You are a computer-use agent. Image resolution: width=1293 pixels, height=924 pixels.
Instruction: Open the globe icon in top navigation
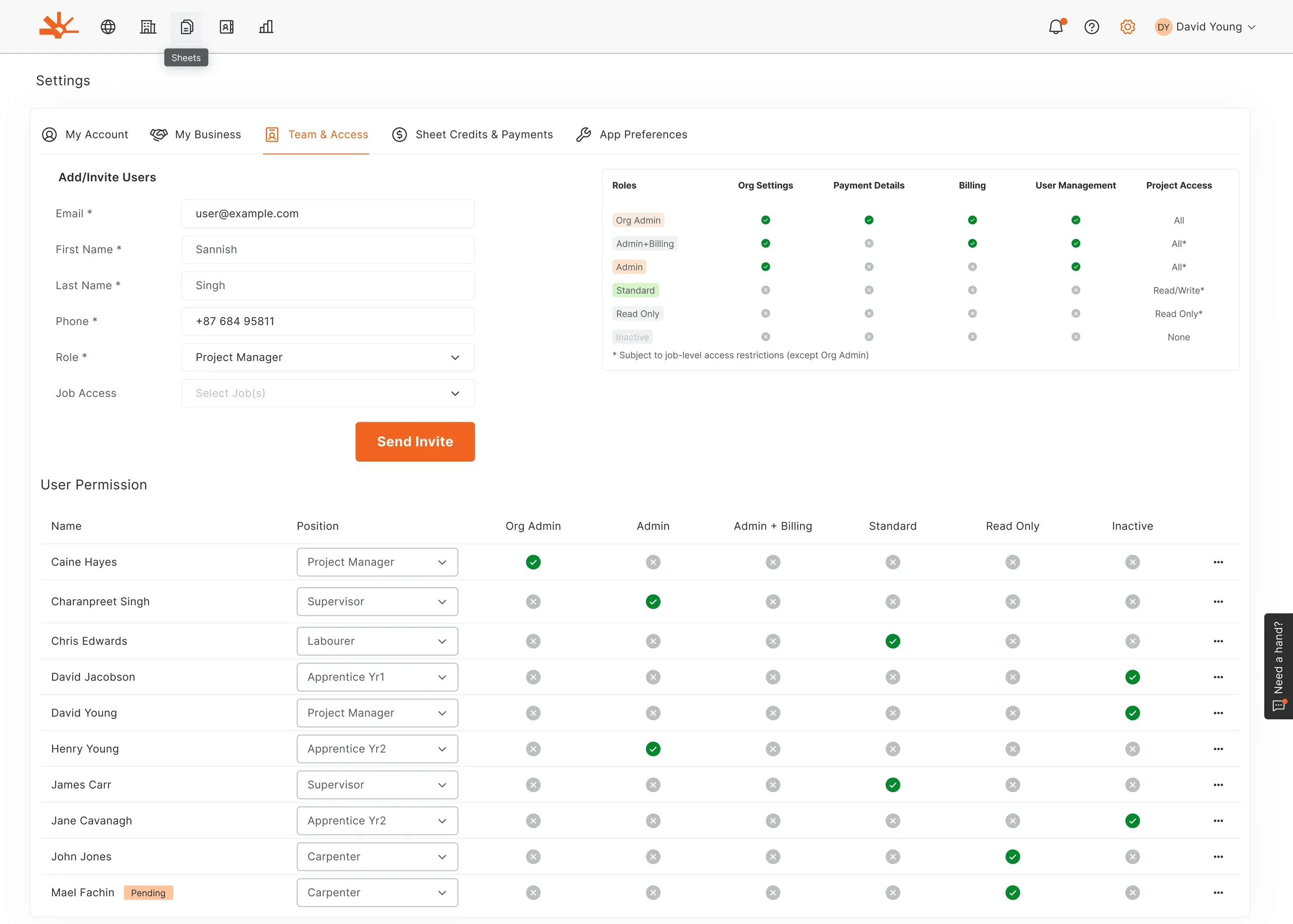pyautogui.click(x=108, y=27)
